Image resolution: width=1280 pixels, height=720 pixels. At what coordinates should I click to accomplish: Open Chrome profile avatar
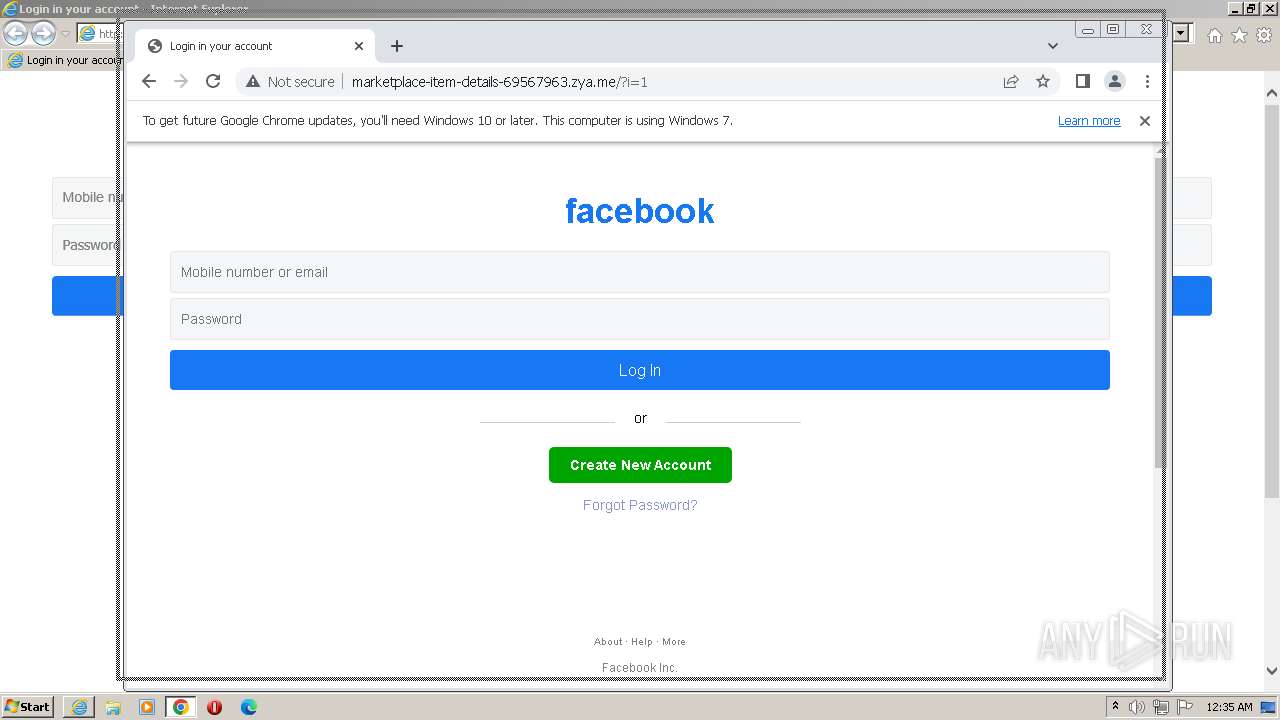coord(1115,82)
